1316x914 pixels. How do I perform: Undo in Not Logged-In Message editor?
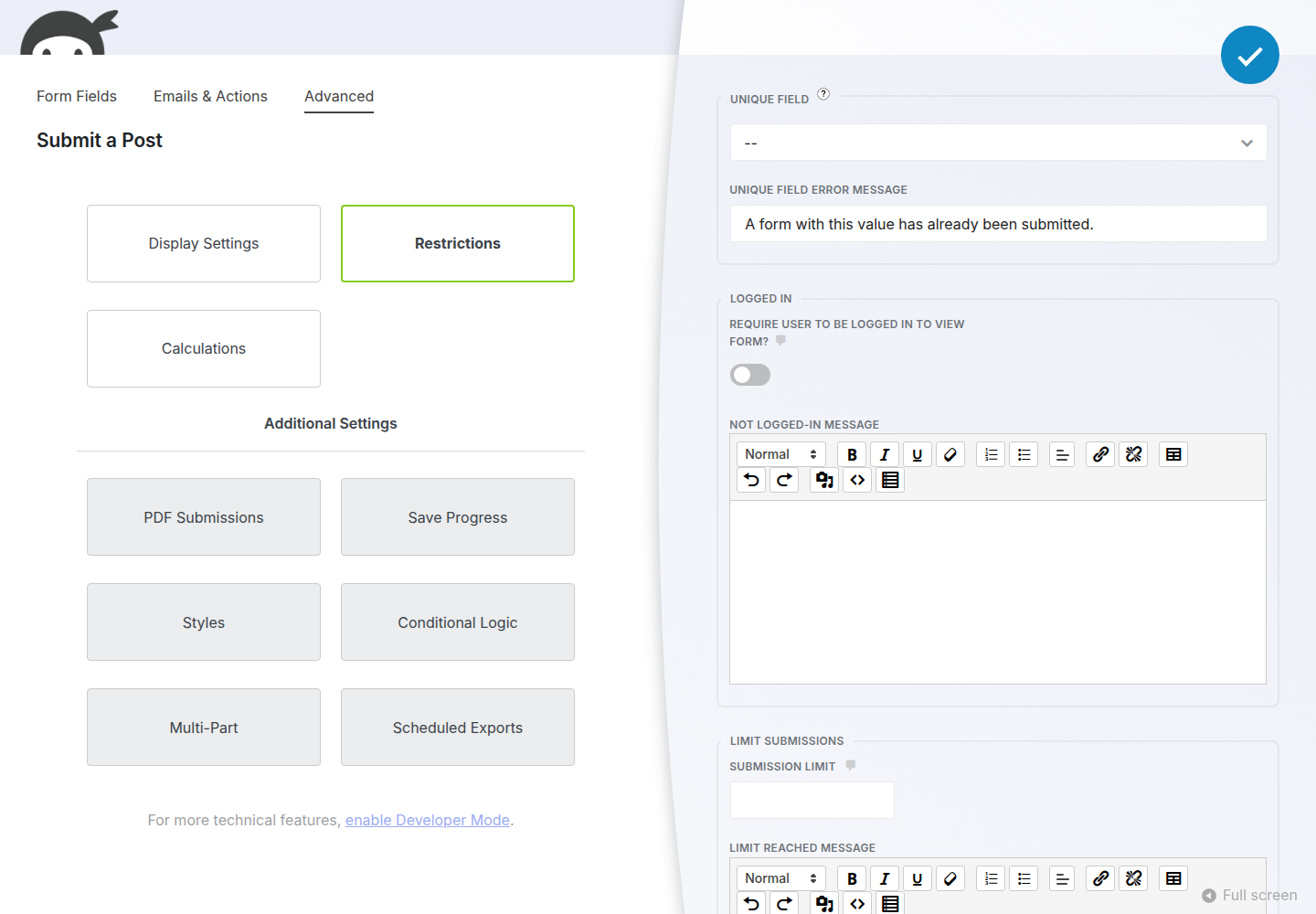751,480
